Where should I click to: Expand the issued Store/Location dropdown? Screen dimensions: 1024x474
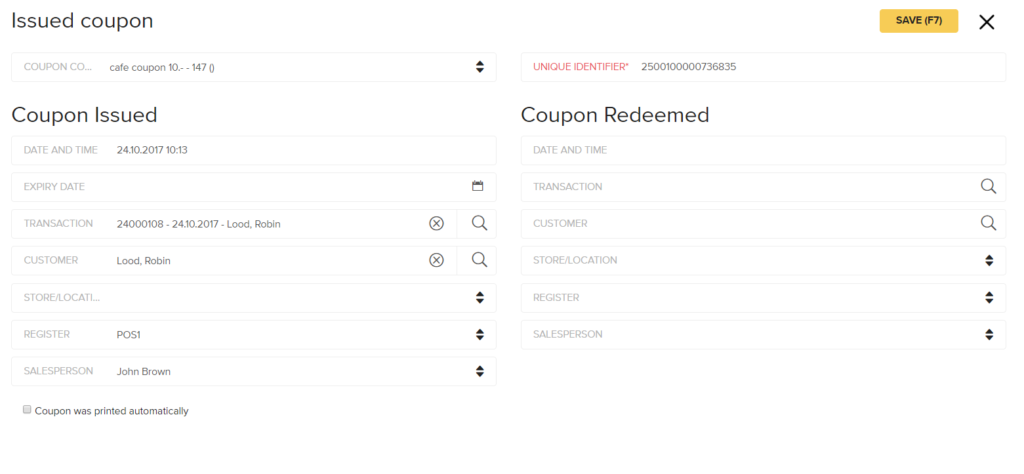(x=253, y=298)
